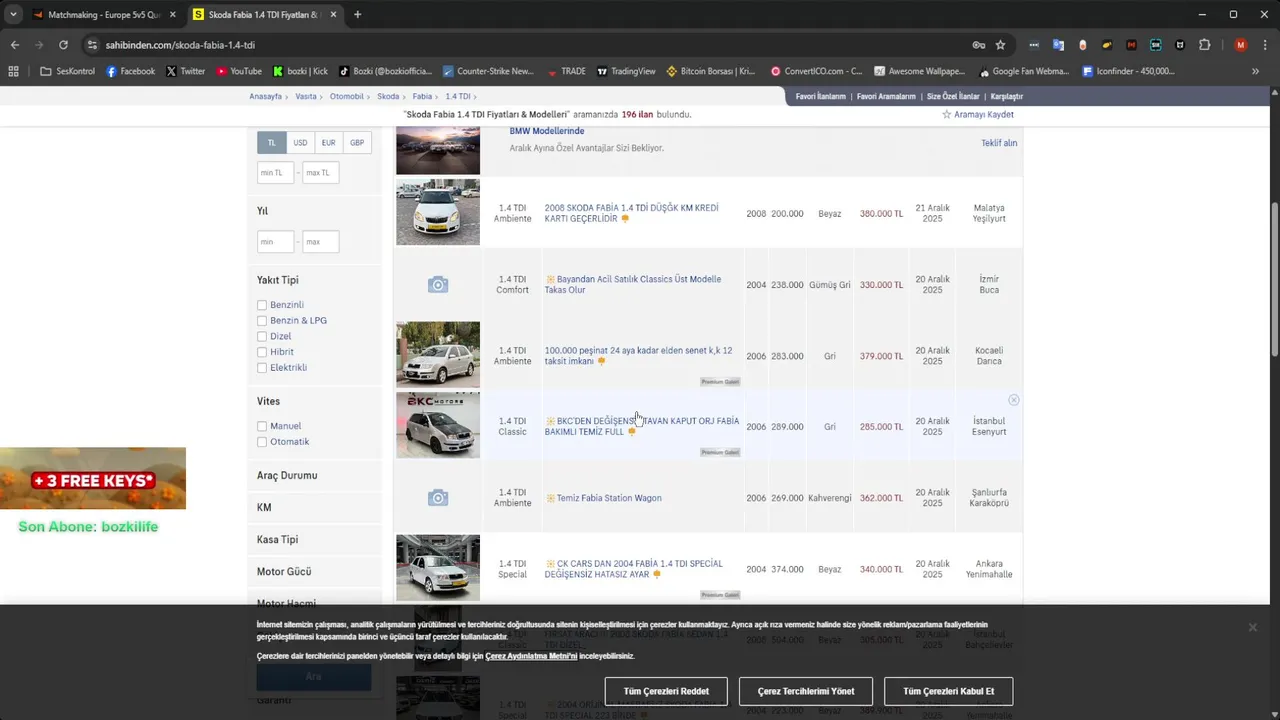The image size is (1280, 720).
Task: Open the Bitcoin Borsası bookmark
Action: click(711, 71)
